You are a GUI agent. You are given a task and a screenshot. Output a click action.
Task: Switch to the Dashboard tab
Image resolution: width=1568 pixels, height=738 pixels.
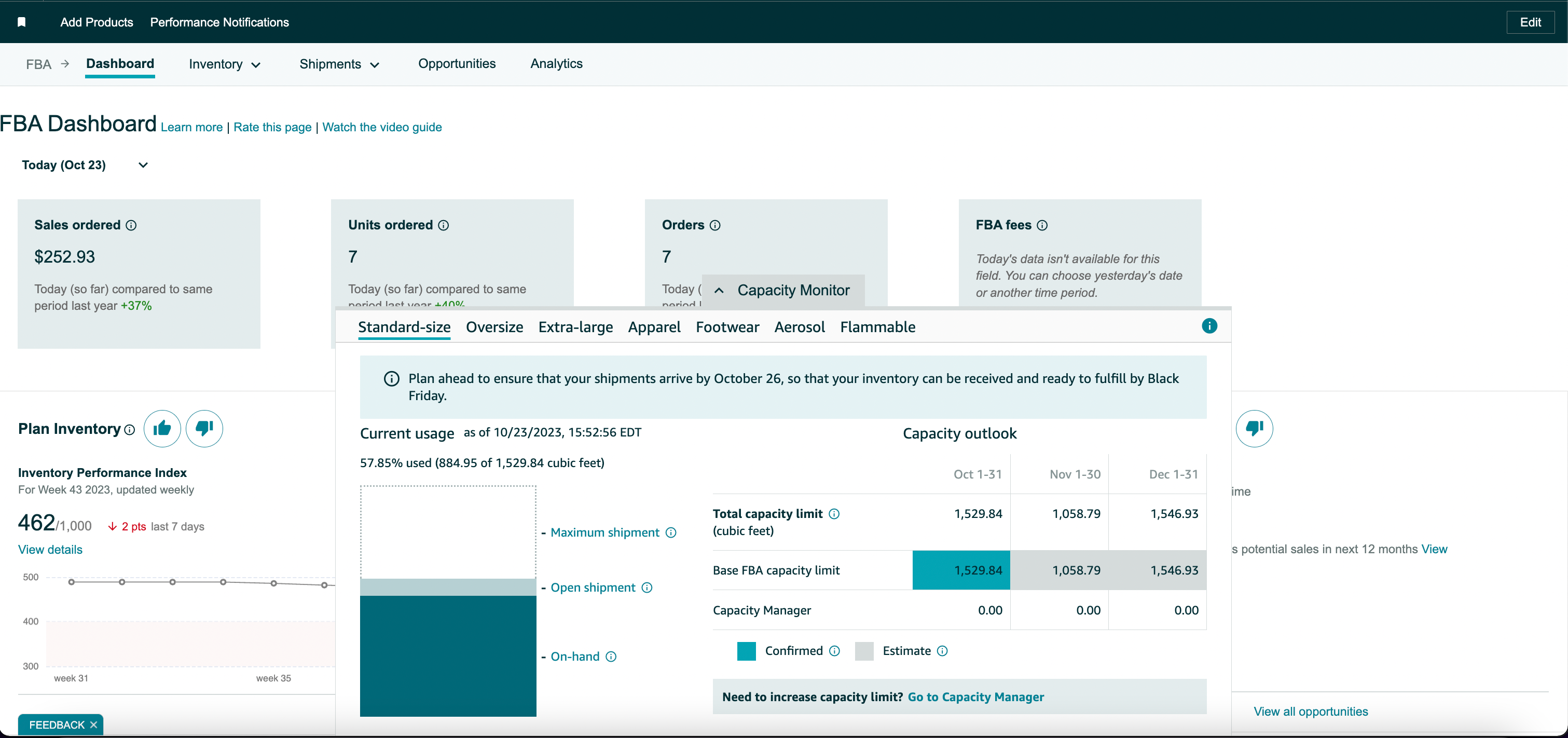(x=120, y=64)
